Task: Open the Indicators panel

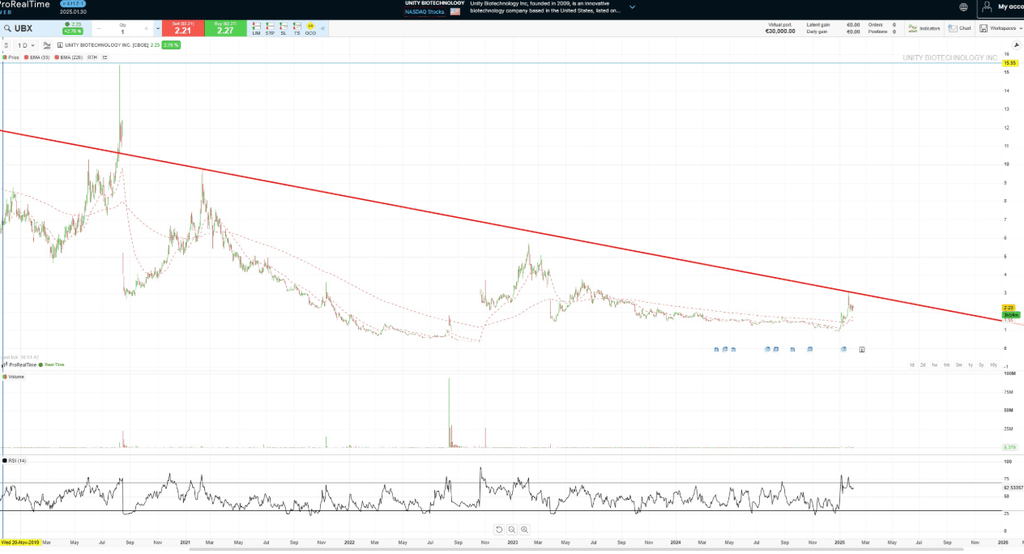Action: point(924,28)
